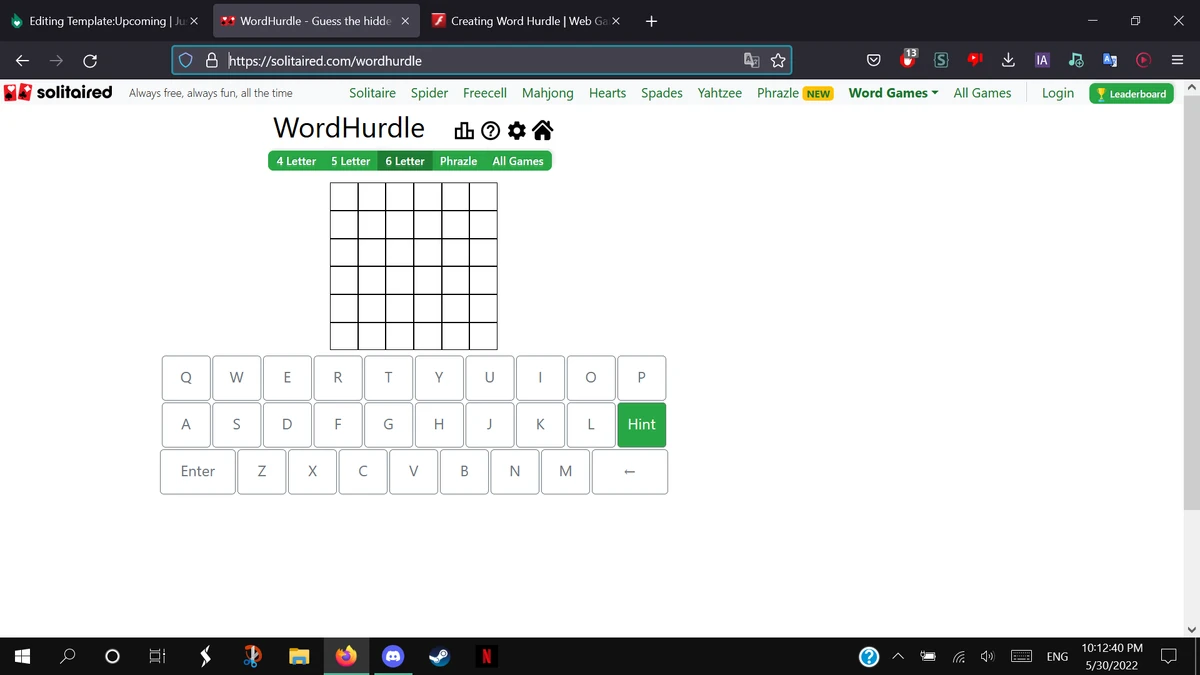Open the Firefox downloads panel
This screenshot has height=675, width=1200.
coord(1008,60)
